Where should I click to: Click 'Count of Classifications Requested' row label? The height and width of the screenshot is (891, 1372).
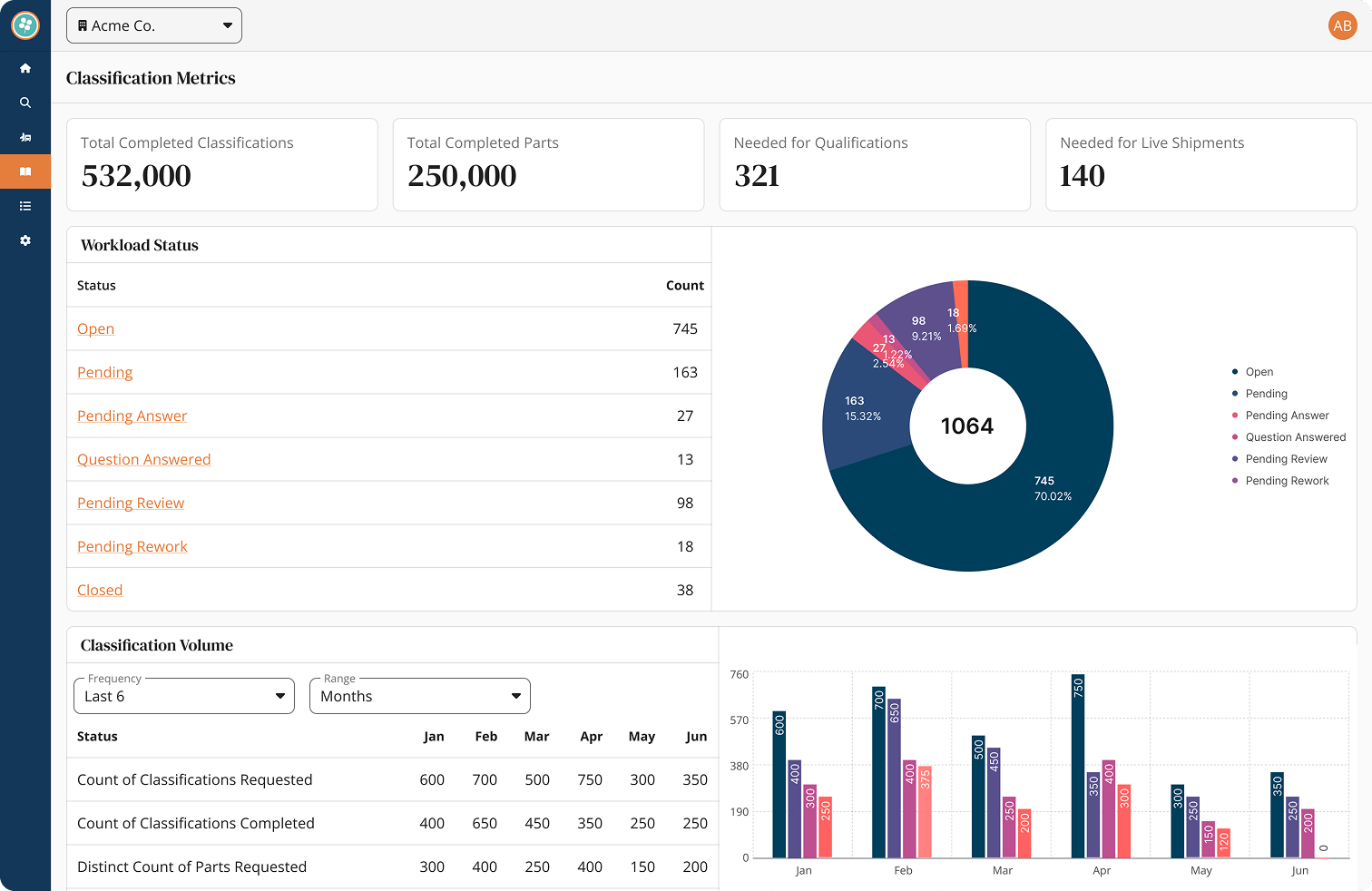194,779
